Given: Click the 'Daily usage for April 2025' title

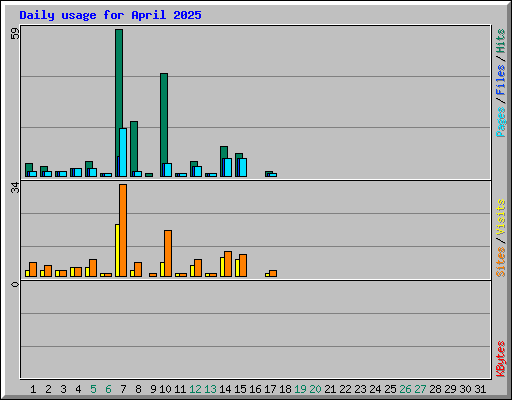Looking at the screenshot, I should pos(110,15).
